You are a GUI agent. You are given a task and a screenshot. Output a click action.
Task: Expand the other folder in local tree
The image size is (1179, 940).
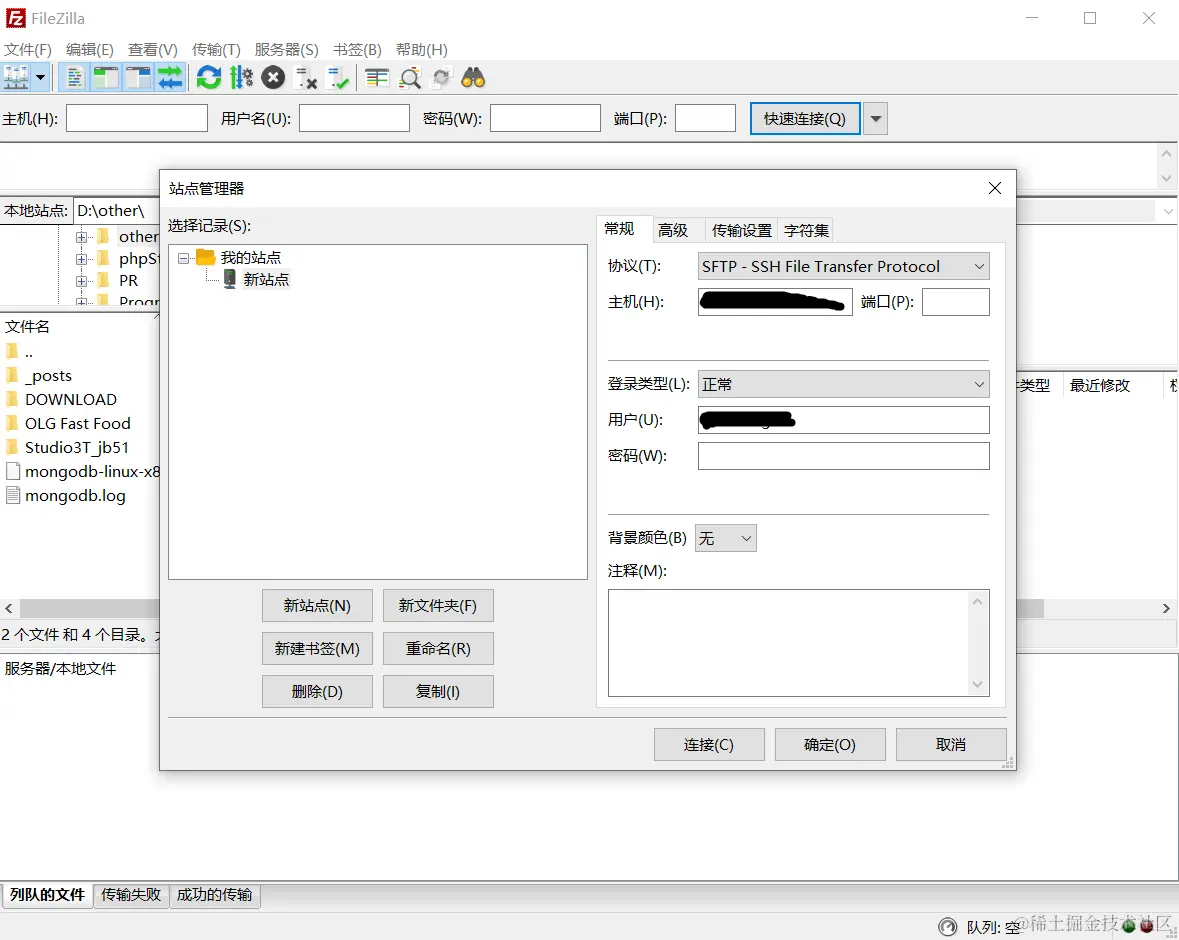(x=81, y=237)
